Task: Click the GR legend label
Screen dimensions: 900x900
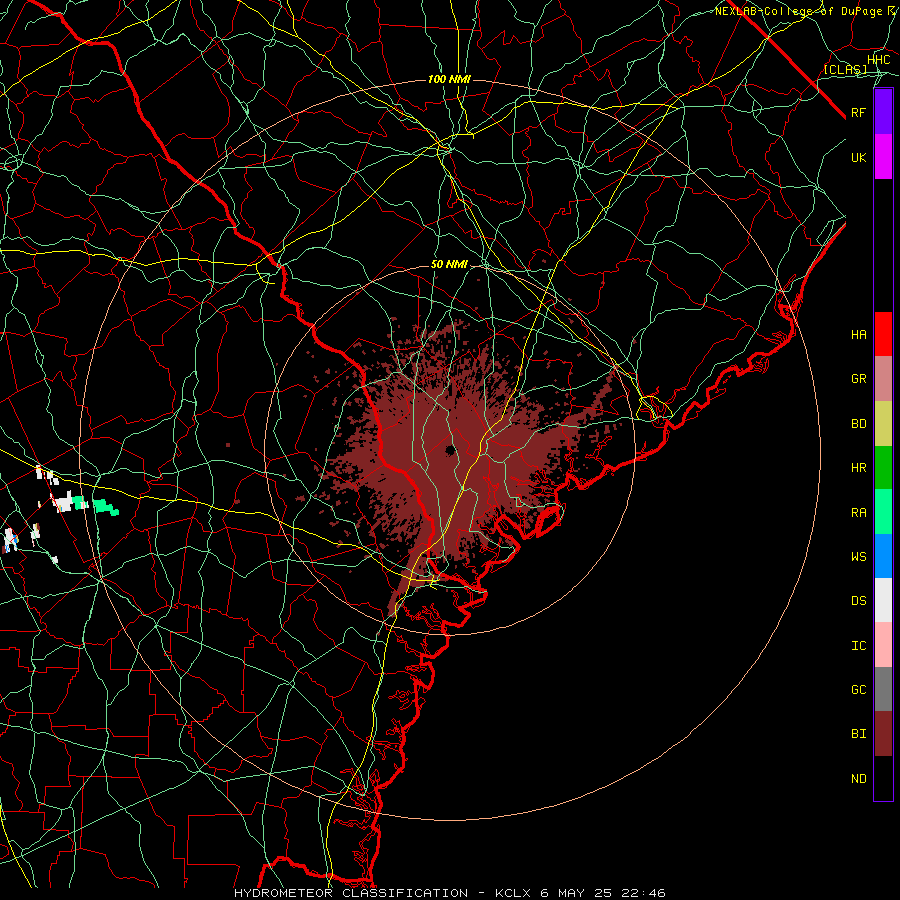Action: [x=858, y=379]
